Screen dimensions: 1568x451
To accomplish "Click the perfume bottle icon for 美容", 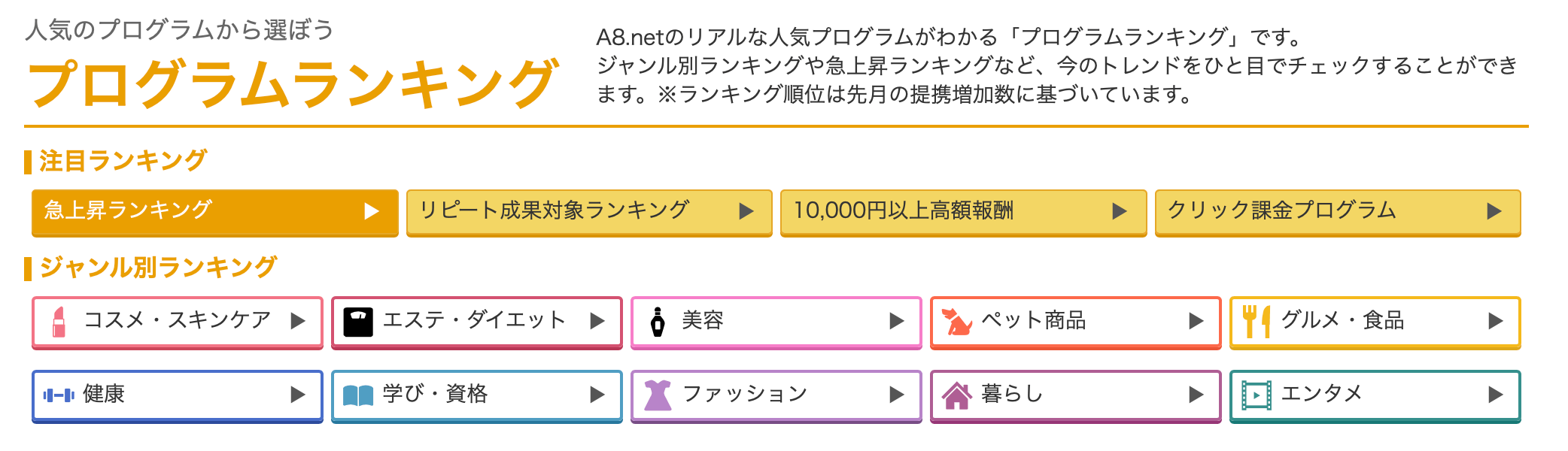I will pyautogui.click(x=658, y=322).
